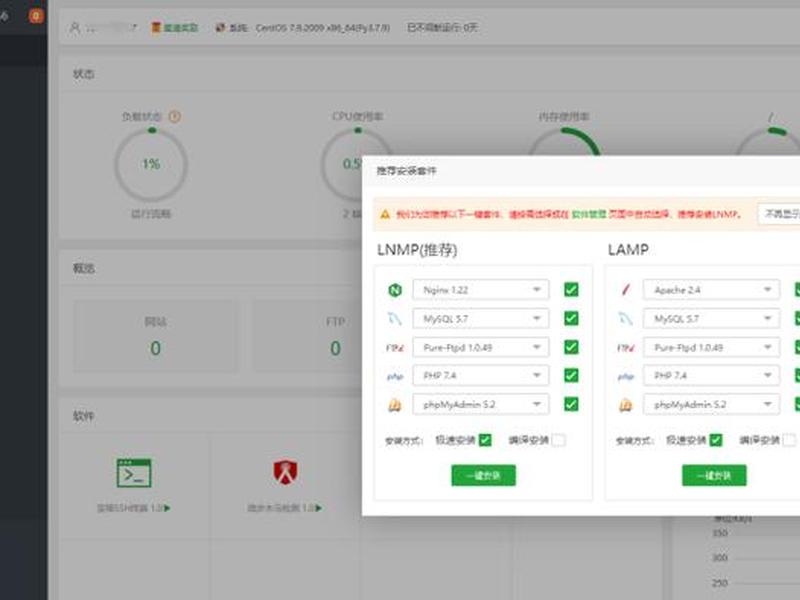Follow the green software-management link in the warning

[589, 214]
